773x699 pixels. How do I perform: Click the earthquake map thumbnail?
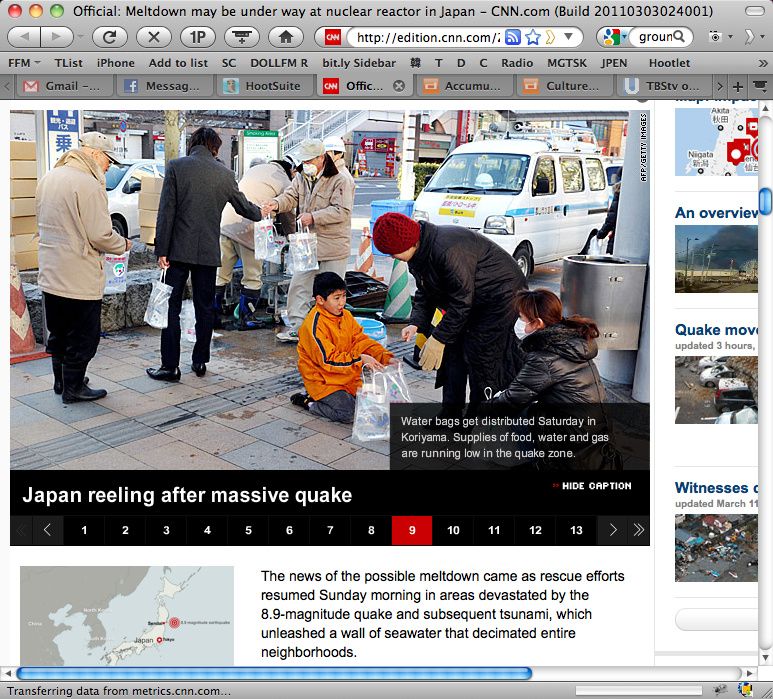click(126, 616)
